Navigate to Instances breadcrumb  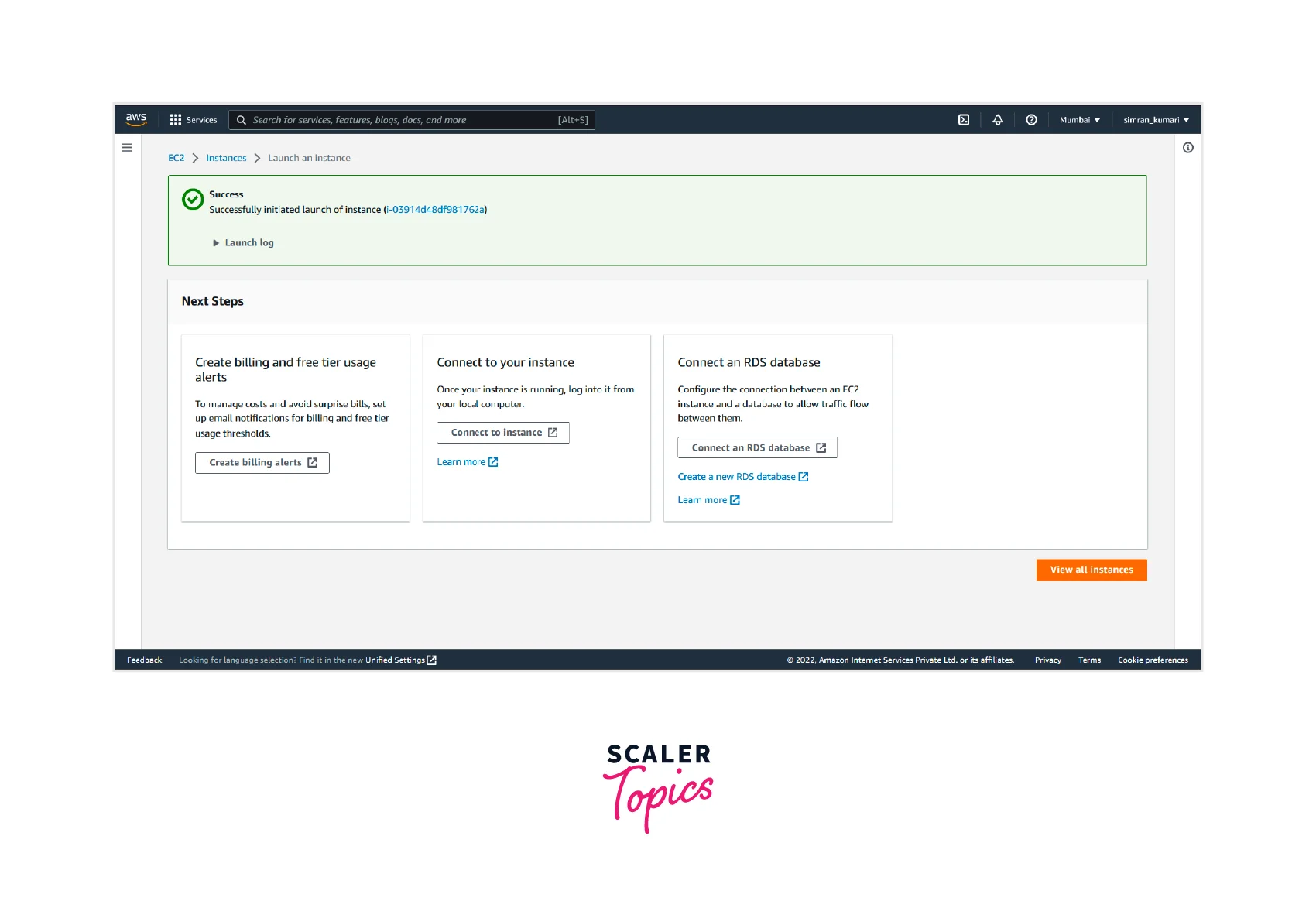pos(226,158)
